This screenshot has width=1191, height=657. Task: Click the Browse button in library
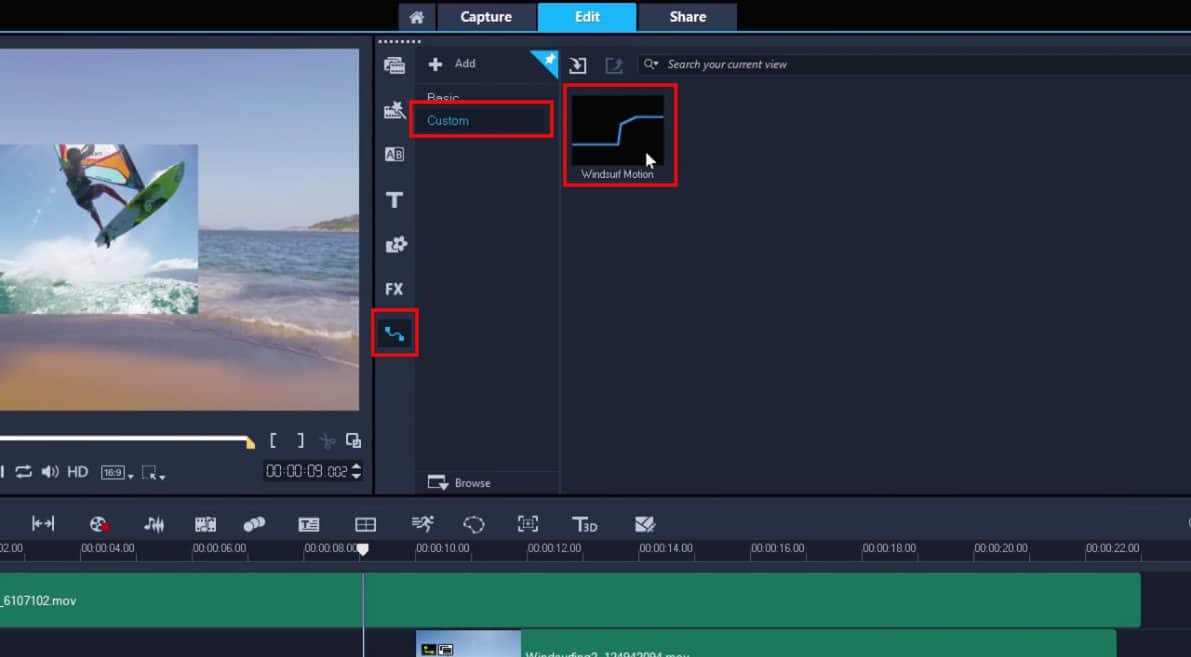(x=460, y=483)
